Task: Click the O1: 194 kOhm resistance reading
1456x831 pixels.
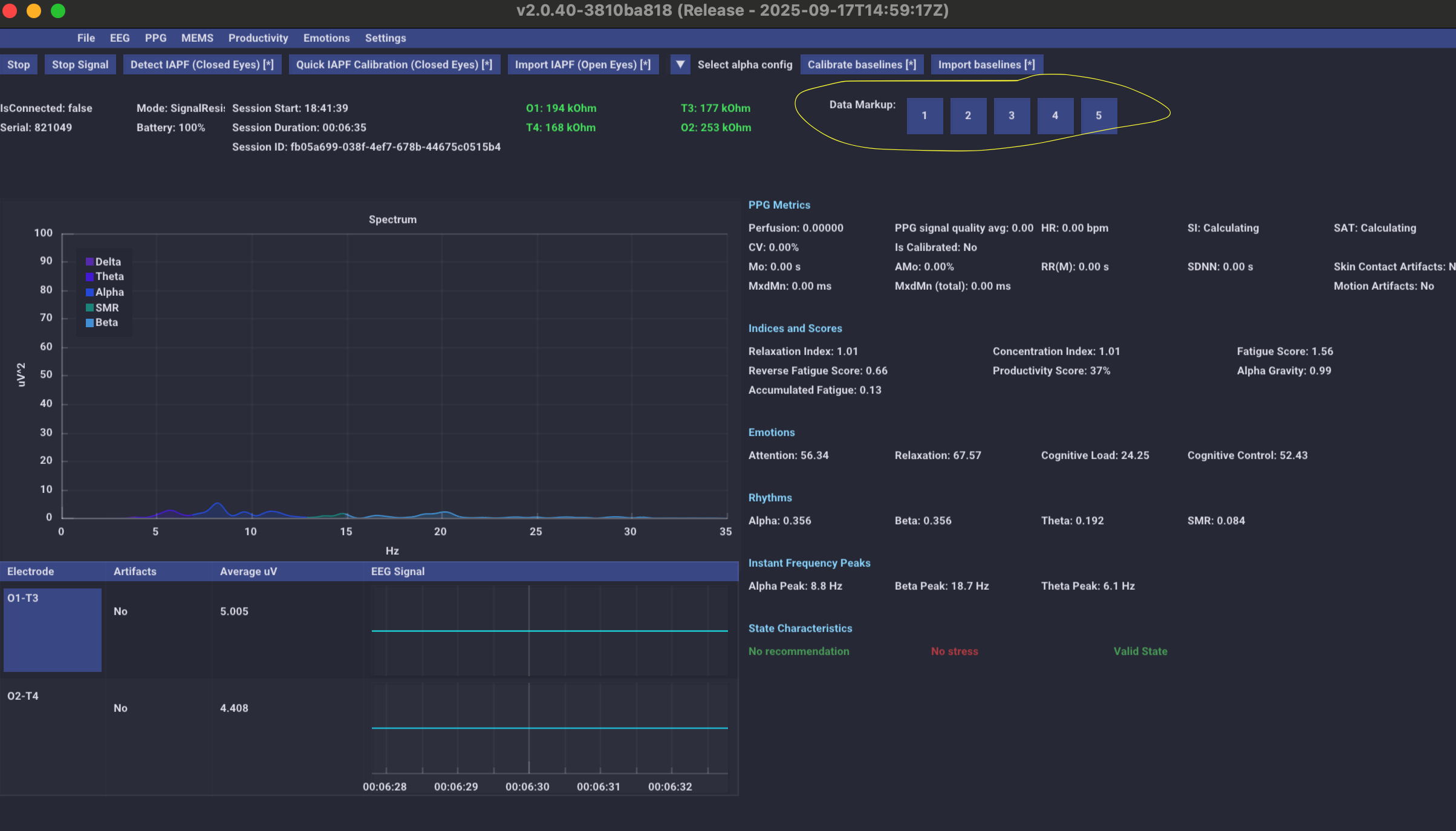Action: coord(561,108)
